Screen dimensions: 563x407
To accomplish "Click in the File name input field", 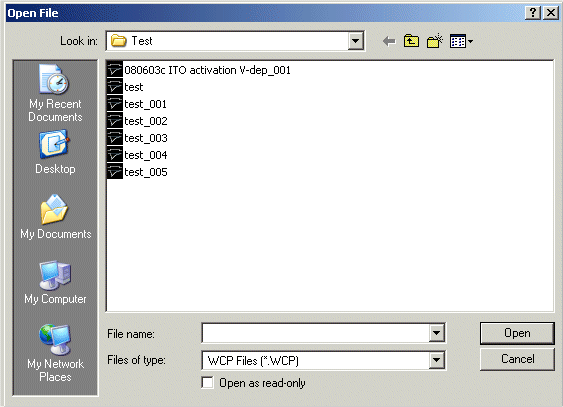I will (x=316, y=333).
